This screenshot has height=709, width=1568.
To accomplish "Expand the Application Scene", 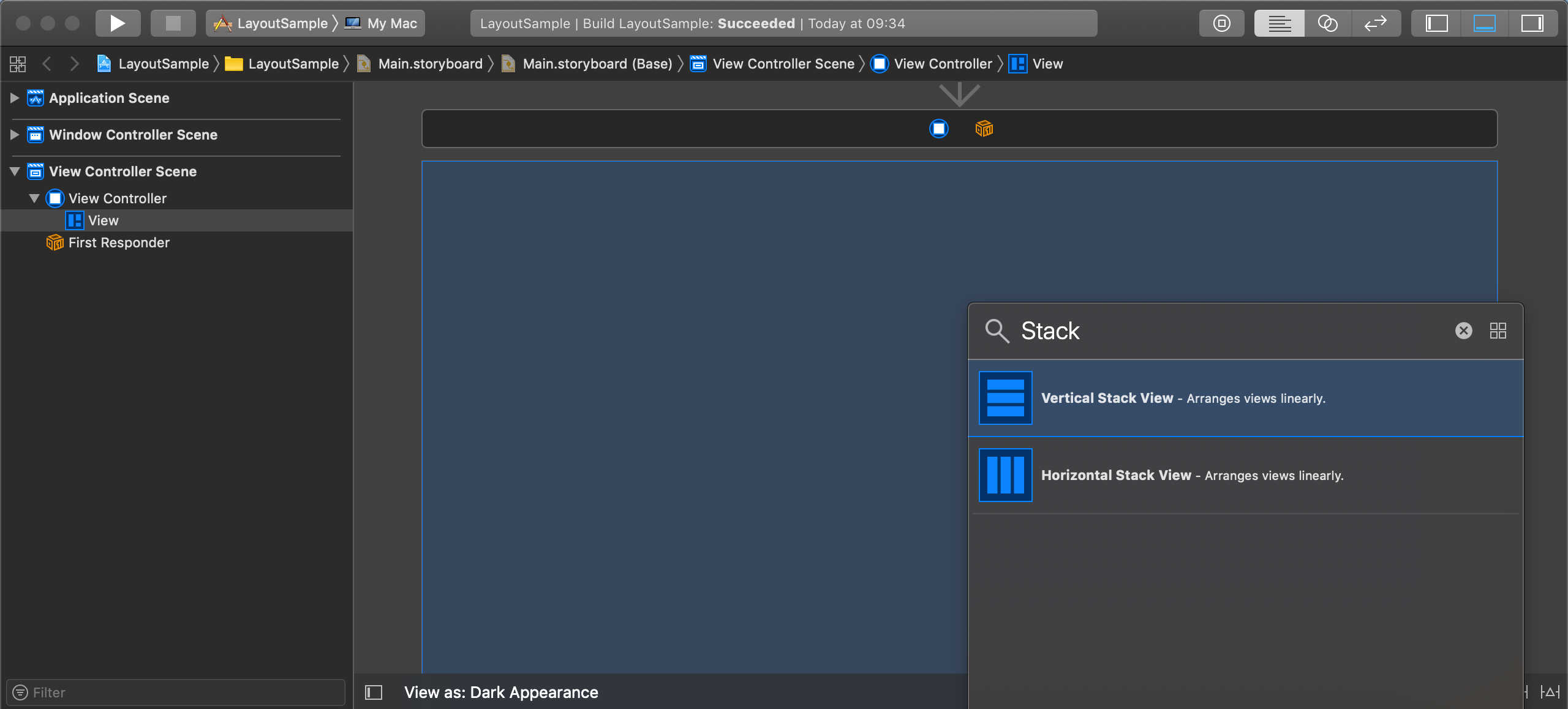I will pos(13,98).
